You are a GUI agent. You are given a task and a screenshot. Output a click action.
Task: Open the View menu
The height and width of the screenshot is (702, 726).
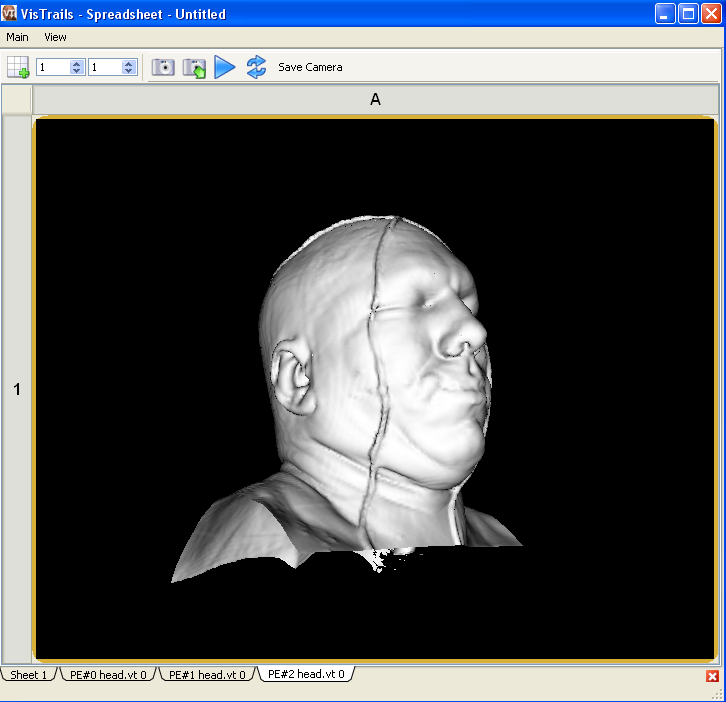click(x=55, y=37)
